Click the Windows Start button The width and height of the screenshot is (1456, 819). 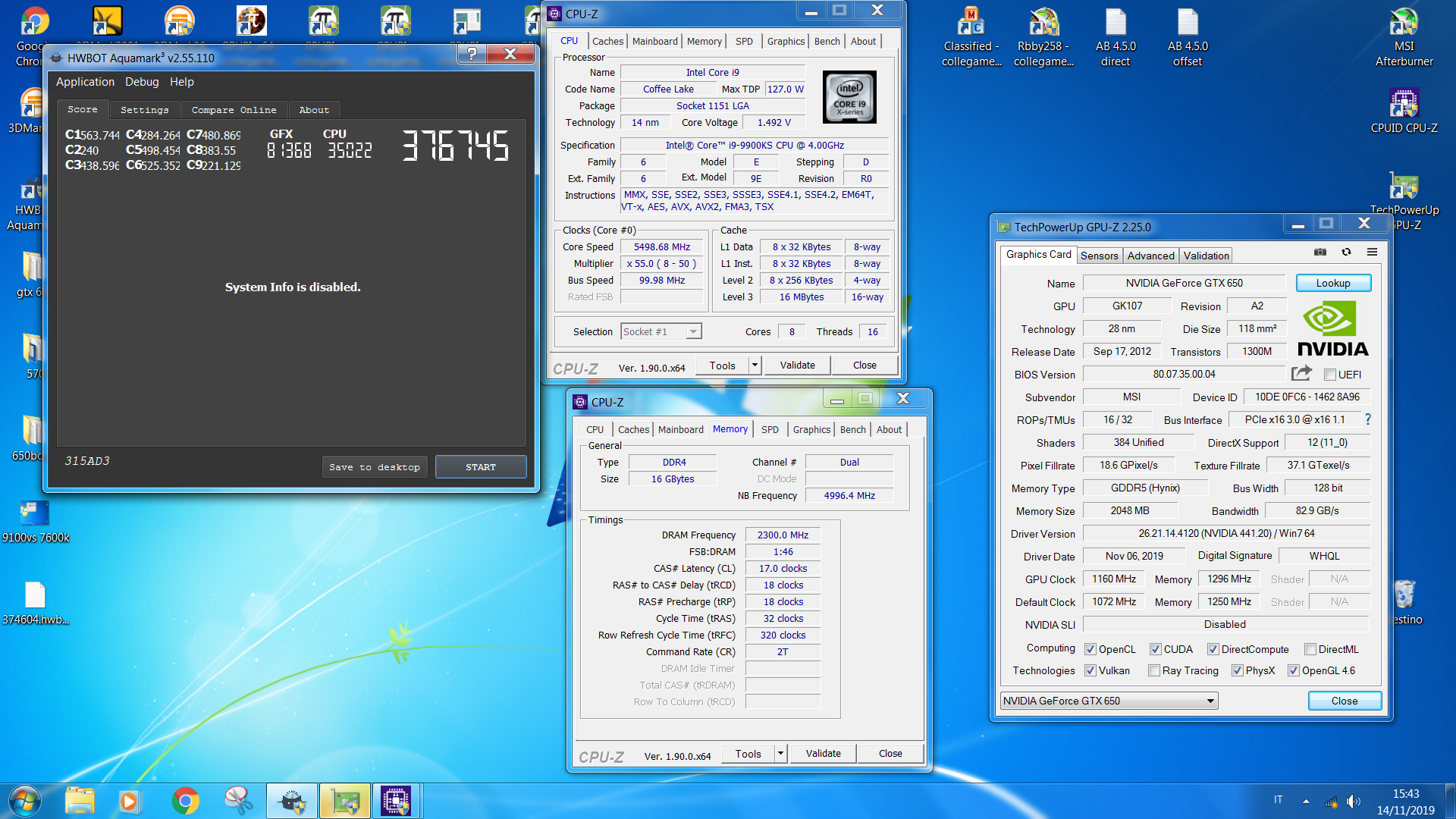pyautogui.click(x=24, y=801)
